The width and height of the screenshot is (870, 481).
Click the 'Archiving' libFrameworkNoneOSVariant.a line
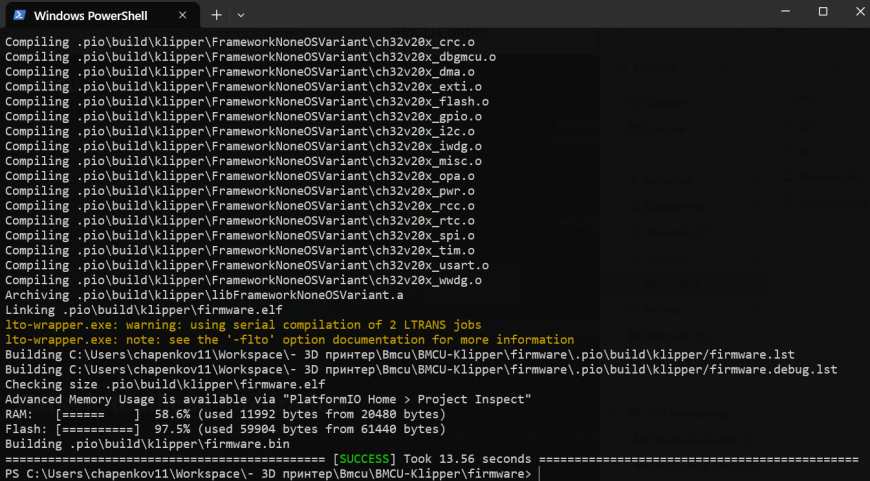click(204, 295)
